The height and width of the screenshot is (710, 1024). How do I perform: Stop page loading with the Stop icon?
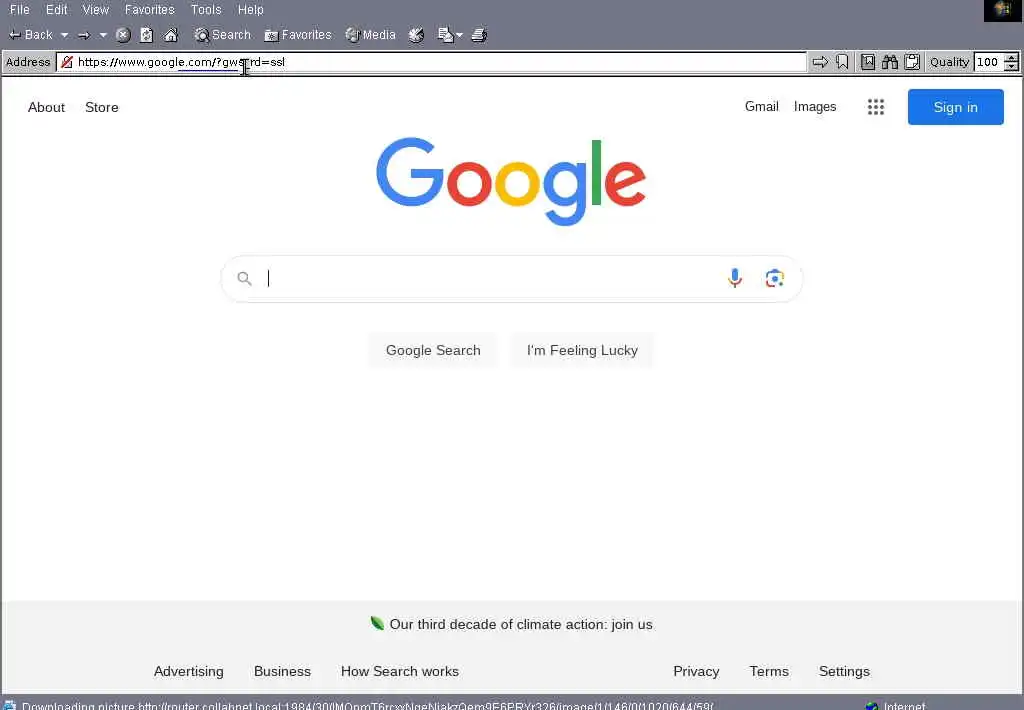tap(123, 35)
